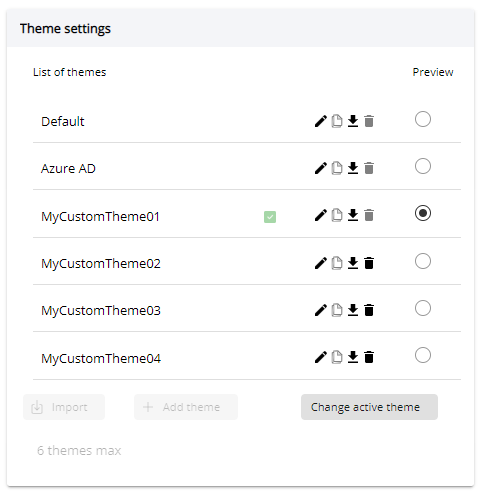The width and height of the screenshot is (479, 495).
Task: Select the MyCustomTheme03 list row name
Action: click(x=101, y=311)
